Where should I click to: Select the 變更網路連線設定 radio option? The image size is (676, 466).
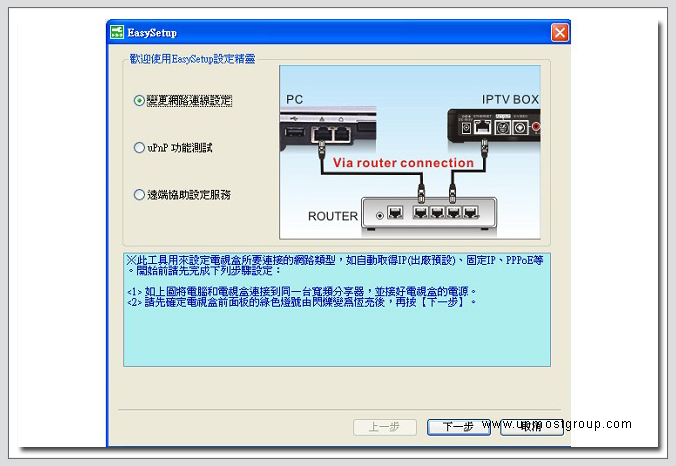click(139, 100)
